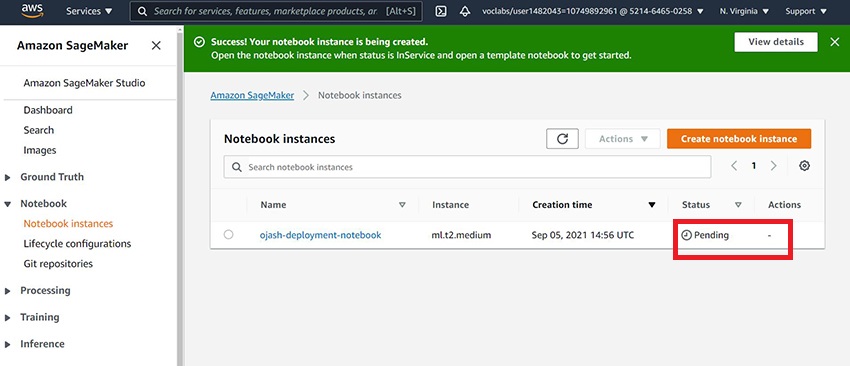This screenshot has width=850, height=366.
Task: Open table preferences gear icon
Action: pos(804,166)
